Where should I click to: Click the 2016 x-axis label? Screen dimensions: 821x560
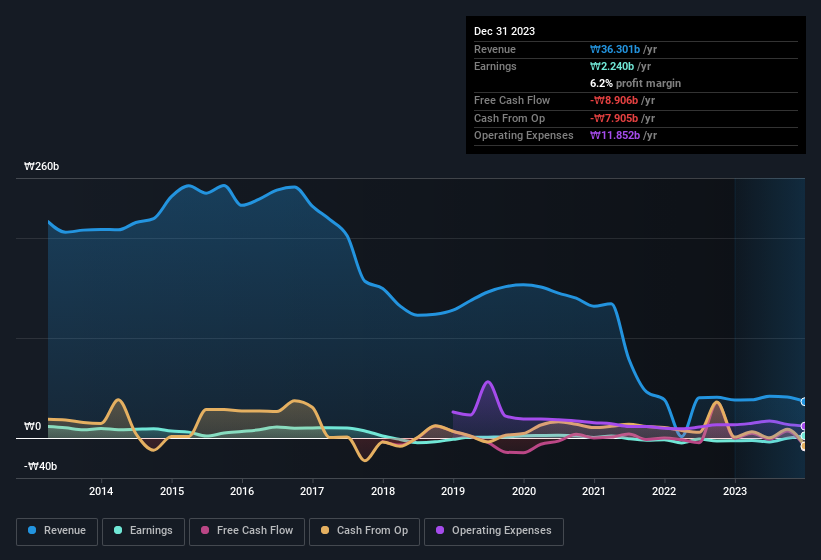coord(242,491)
